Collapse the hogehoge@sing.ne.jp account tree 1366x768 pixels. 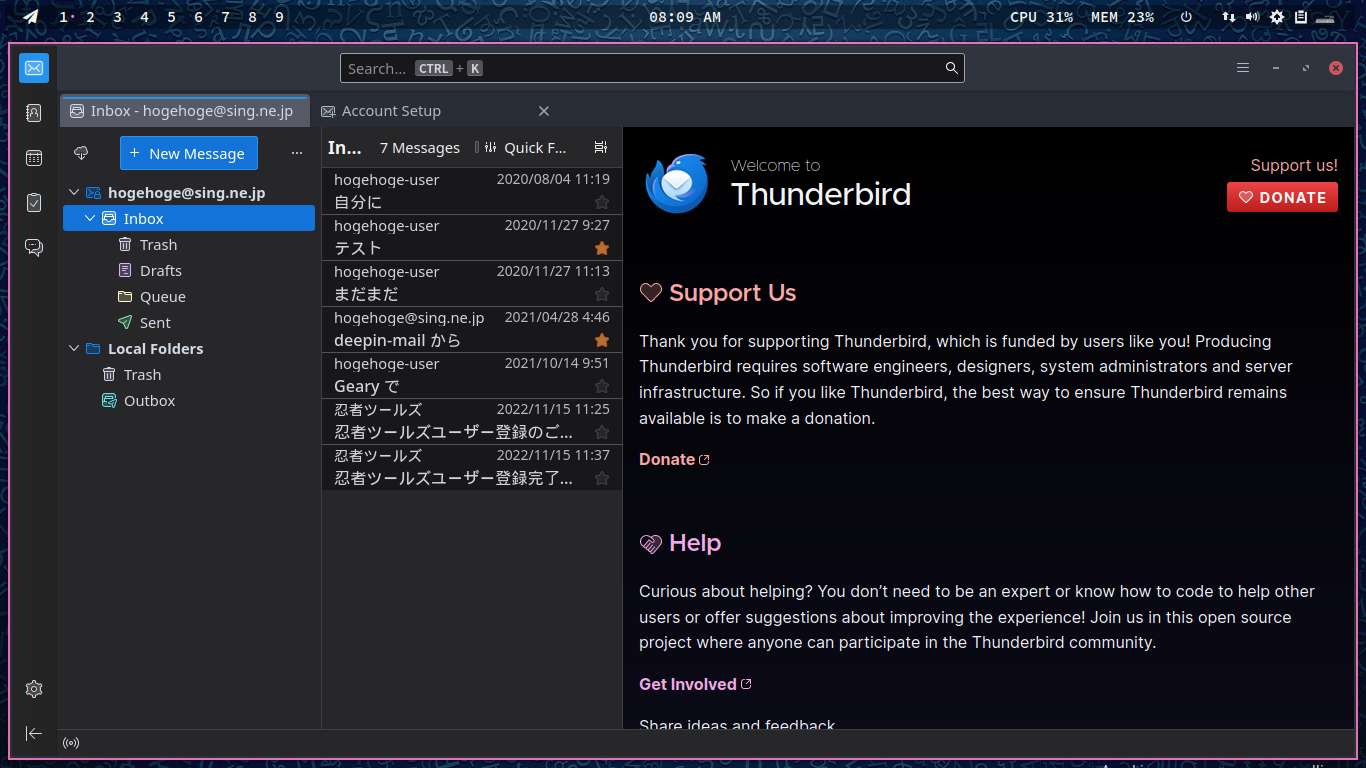pyautogui.click(x=74, y=192)
